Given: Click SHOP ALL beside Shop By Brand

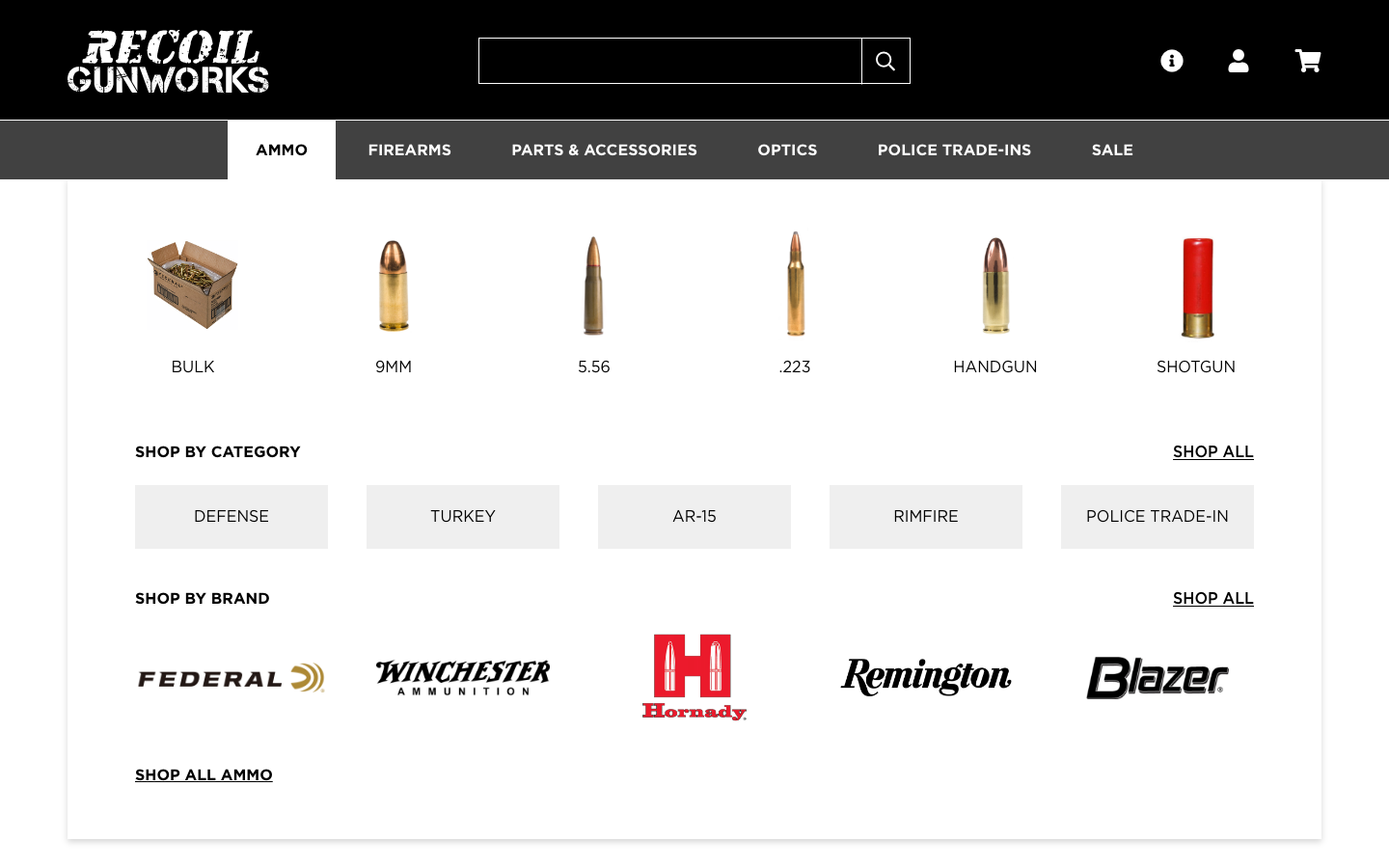Looking at the screenshot, I should 1213,598.
